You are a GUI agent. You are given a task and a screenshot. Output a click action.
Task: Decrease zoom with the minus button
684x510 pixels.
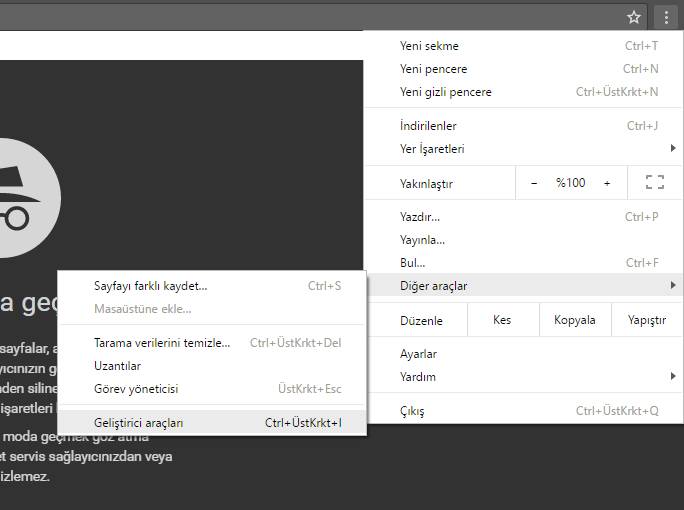(x=534, y=183)
